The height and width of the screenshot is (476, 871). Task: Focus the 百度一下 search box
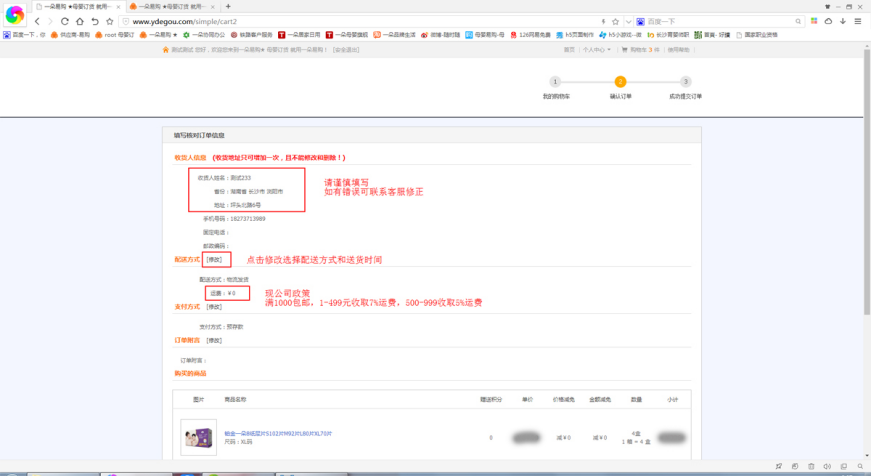[719, 22]
